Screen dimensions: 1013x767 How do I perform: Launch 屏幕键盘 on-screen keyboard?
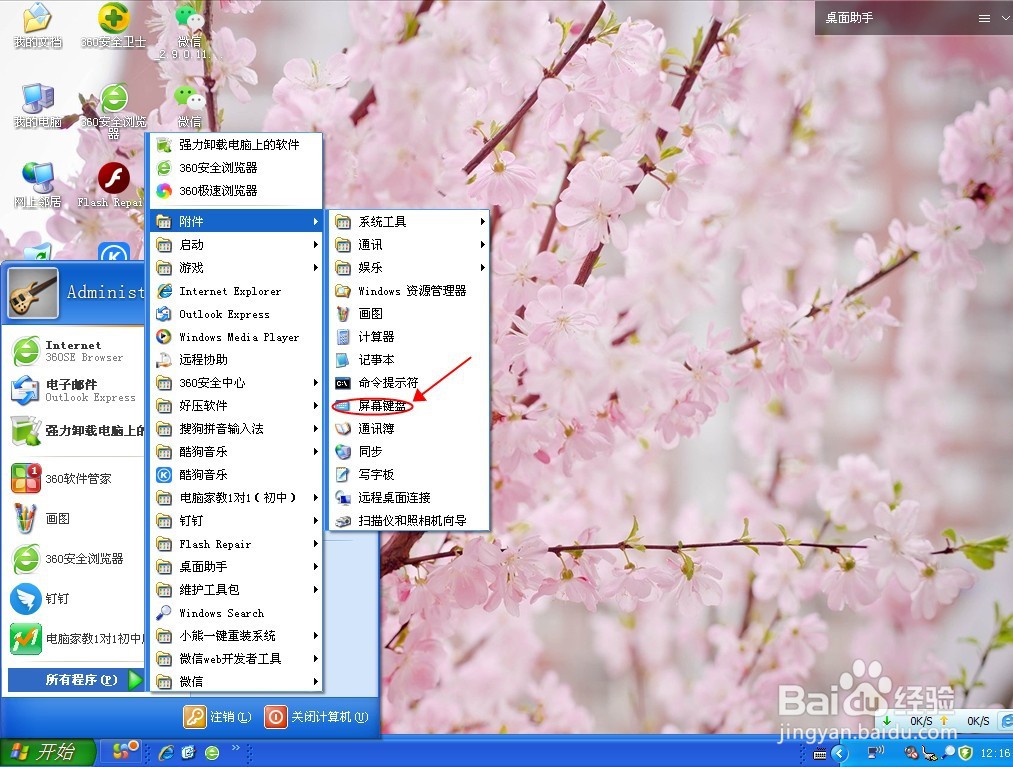410,406
